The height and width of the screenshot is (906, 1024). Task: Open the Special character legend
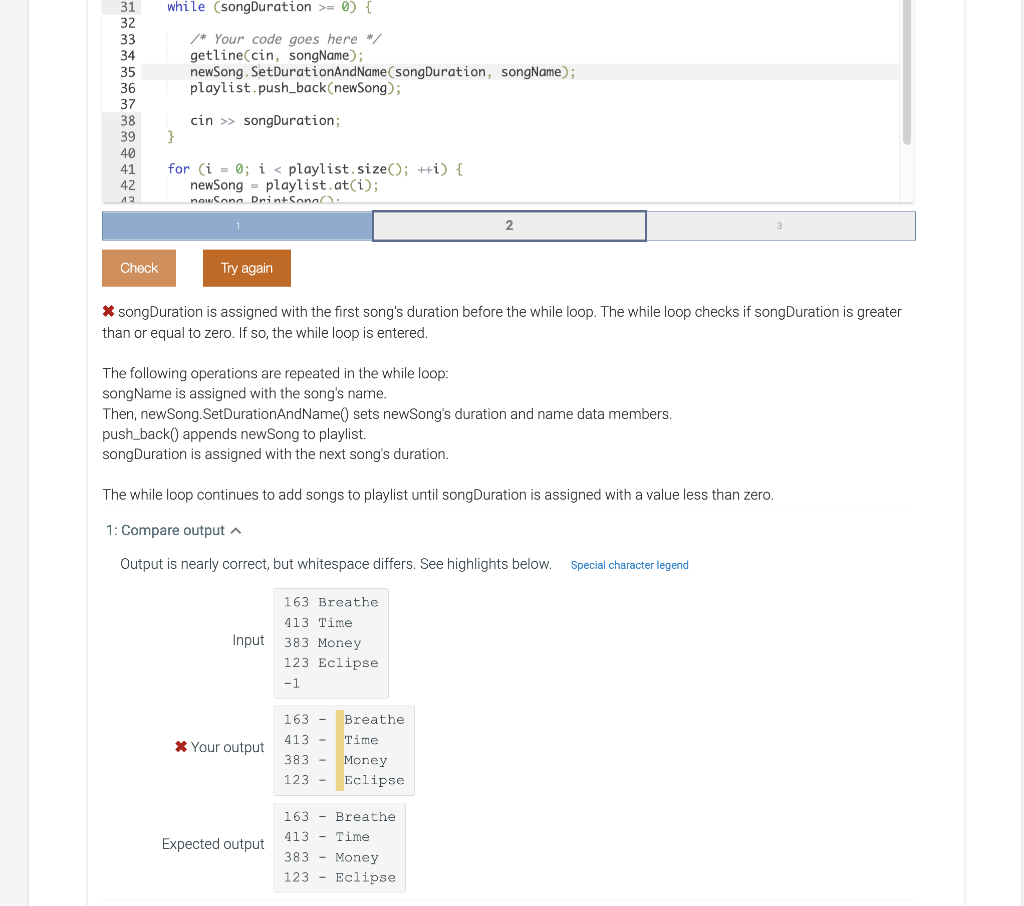tap(629, 565)
